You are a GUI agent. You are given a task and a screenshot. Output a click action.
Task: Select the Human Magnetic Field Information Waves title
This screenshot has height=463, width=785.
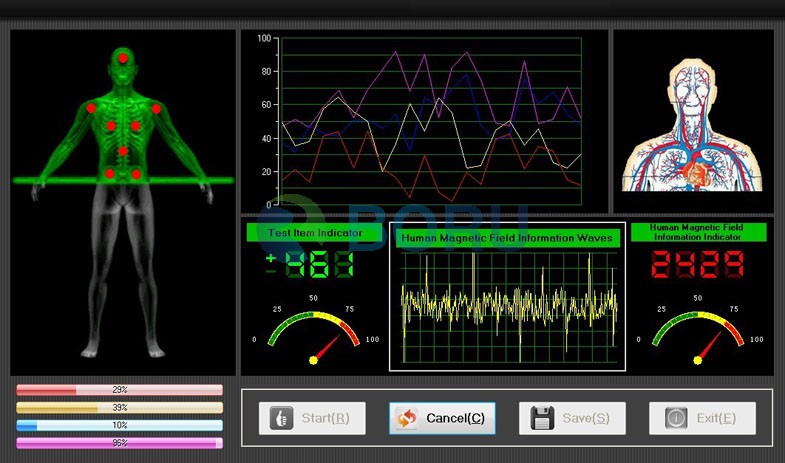click(x=506, y=238)
